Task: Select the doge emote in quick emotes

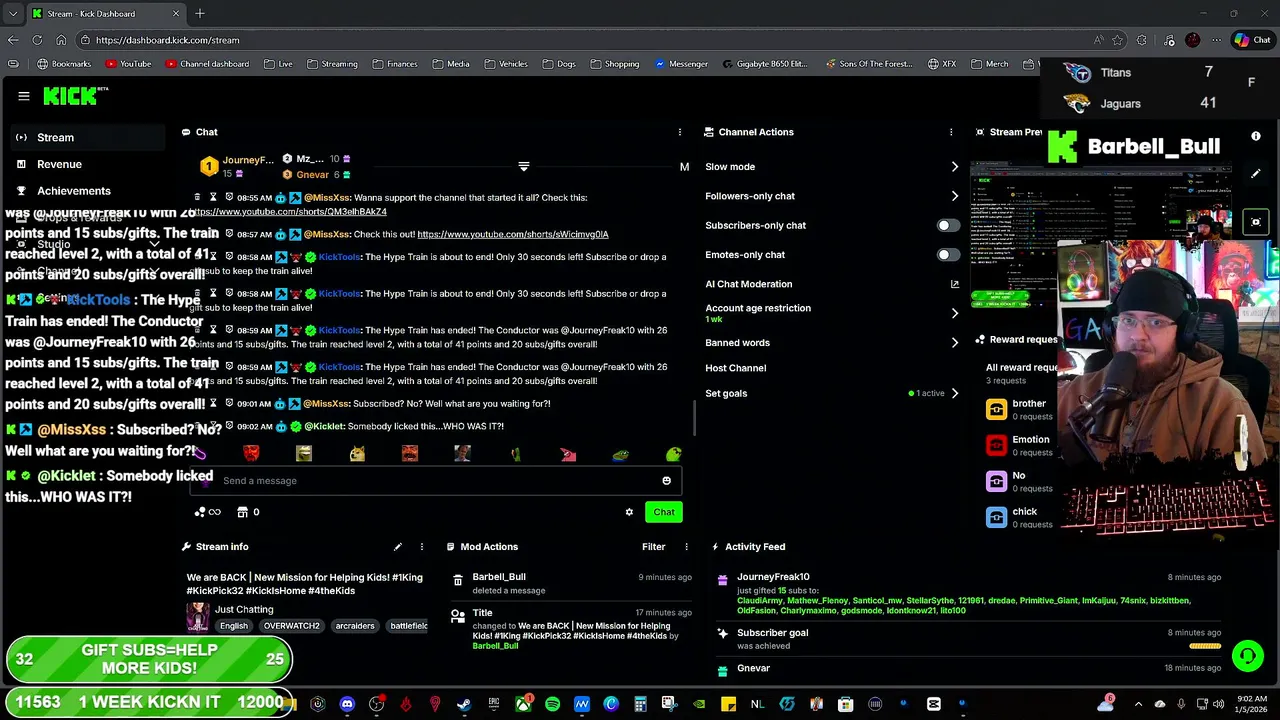Action: coord(357,454)
